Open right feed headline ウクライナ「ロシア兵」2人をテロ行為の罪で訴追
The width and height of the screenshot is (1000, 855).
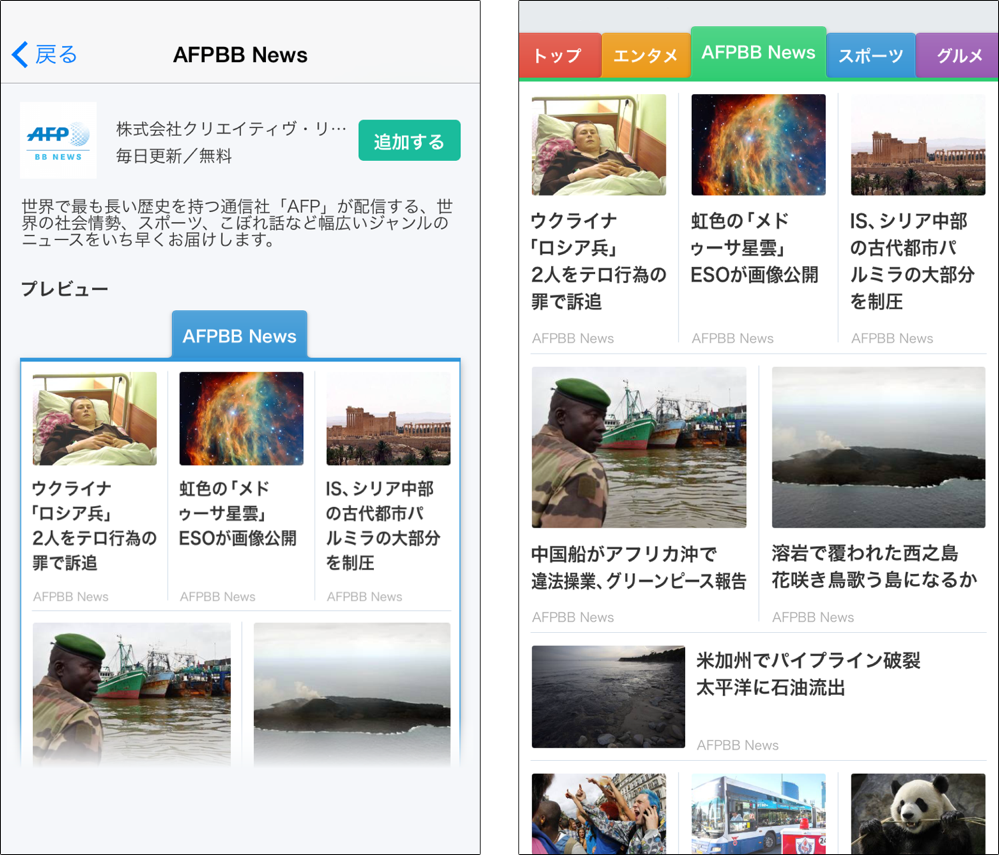599,261
